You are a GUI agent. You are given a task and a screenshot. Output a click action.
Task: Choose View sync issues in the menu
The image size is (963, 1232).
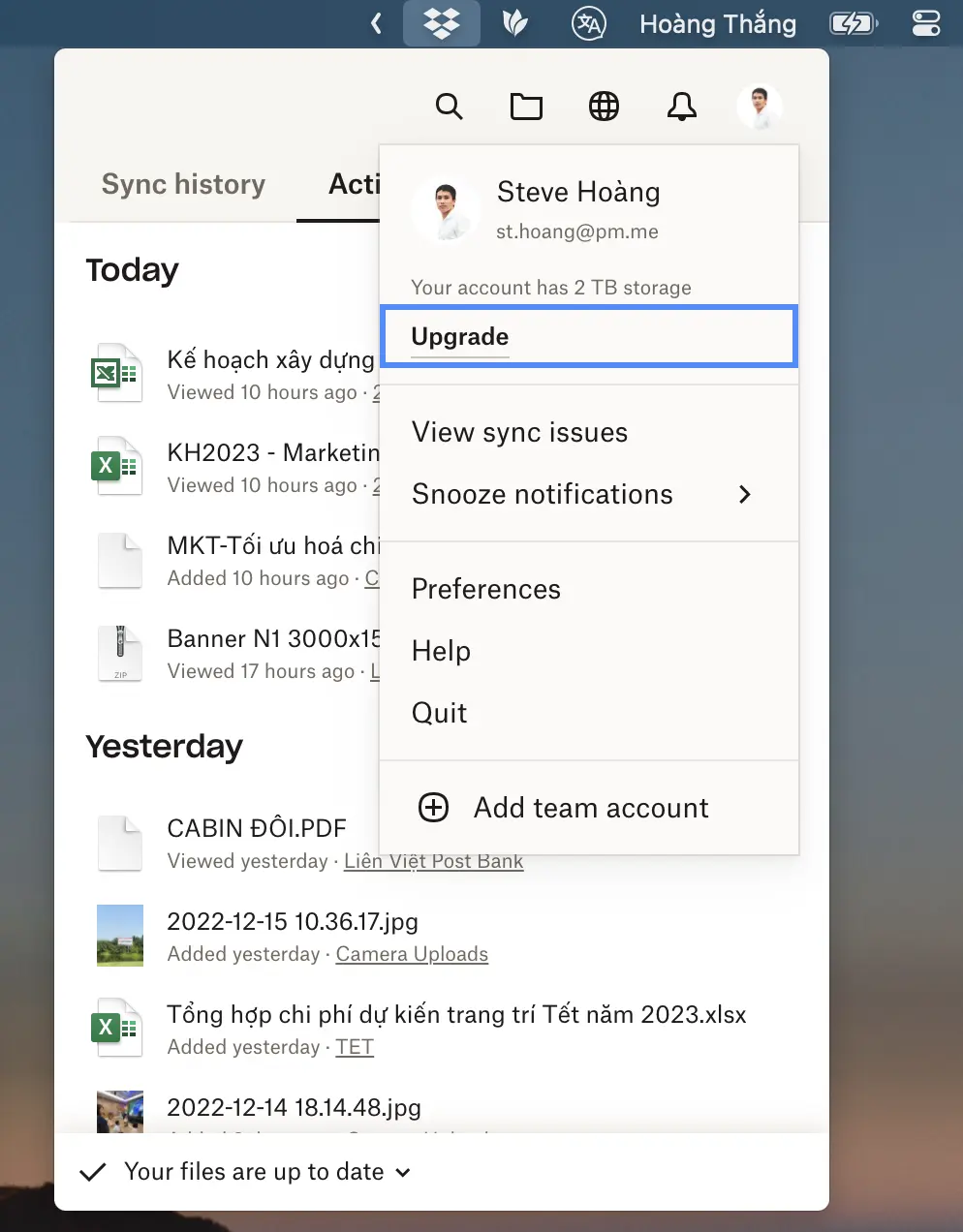[519, 432]
